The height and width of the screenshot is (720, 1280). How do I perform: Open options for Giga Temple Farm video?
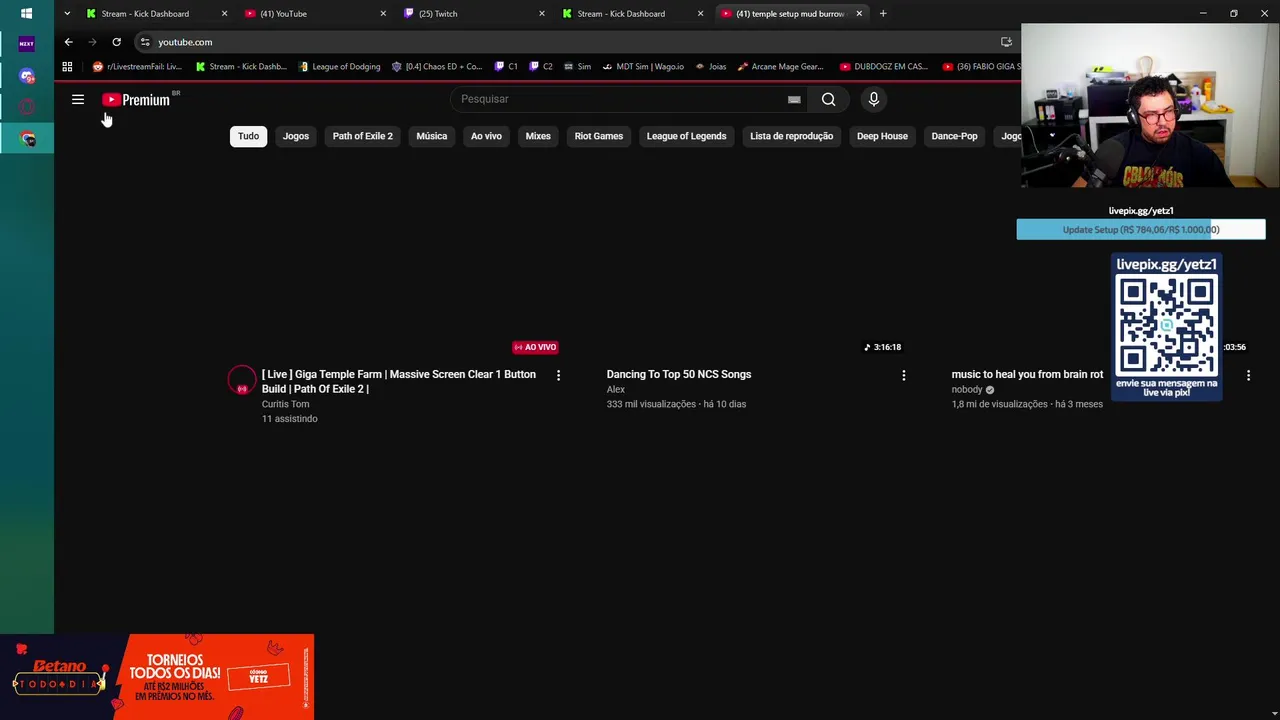[x=558, y=375]
